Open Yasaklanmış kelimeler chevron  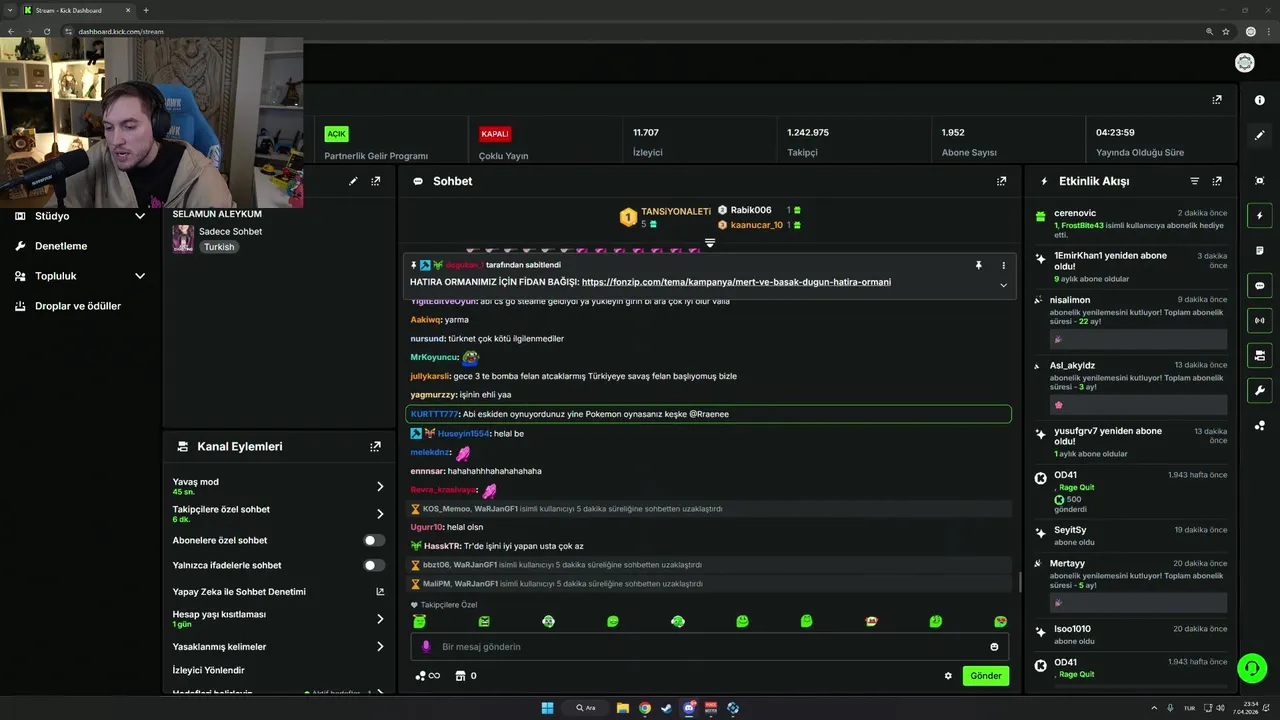tap(380, 647)
